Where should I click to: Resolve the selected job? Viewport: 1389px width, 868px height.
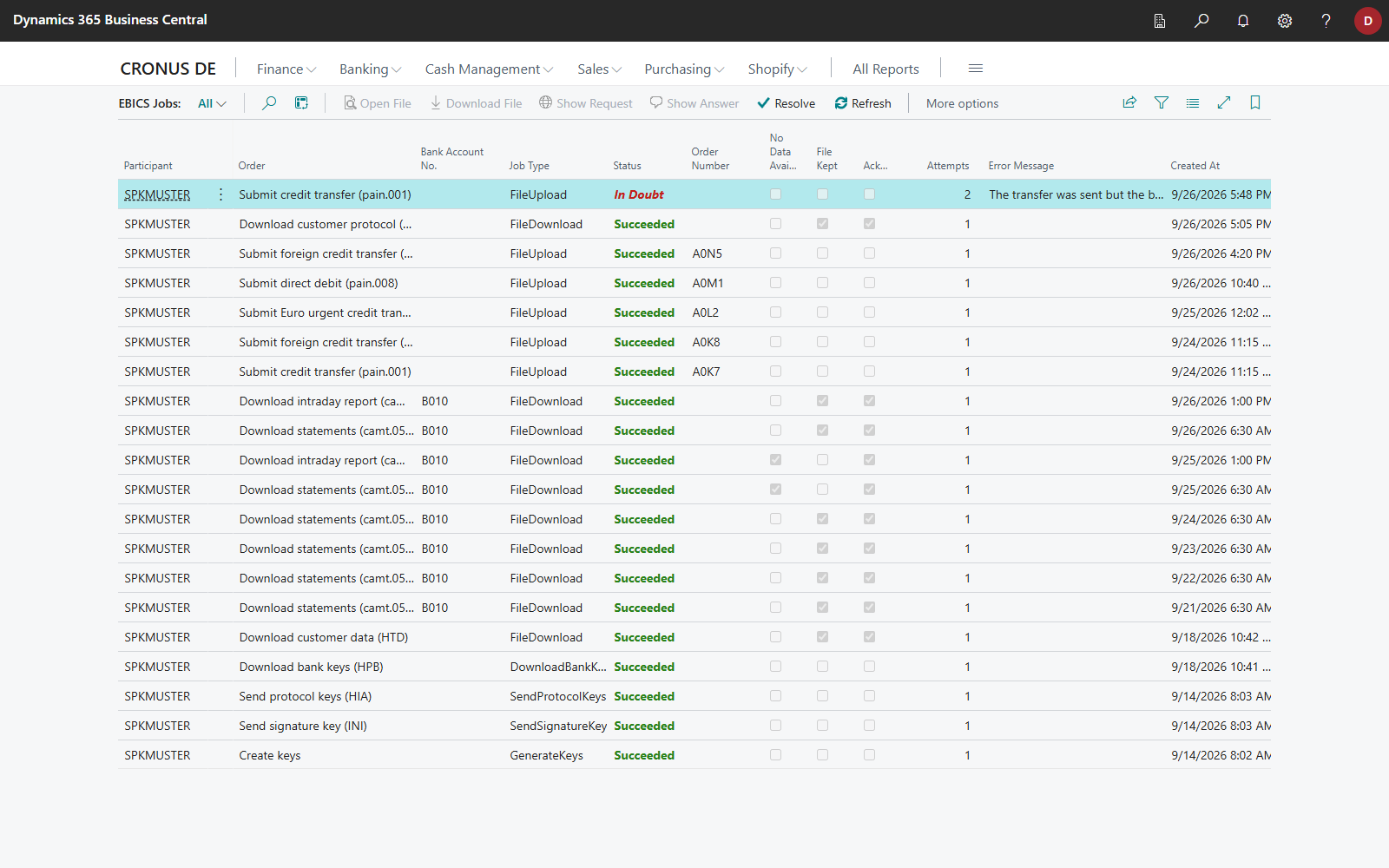(787, 103)
